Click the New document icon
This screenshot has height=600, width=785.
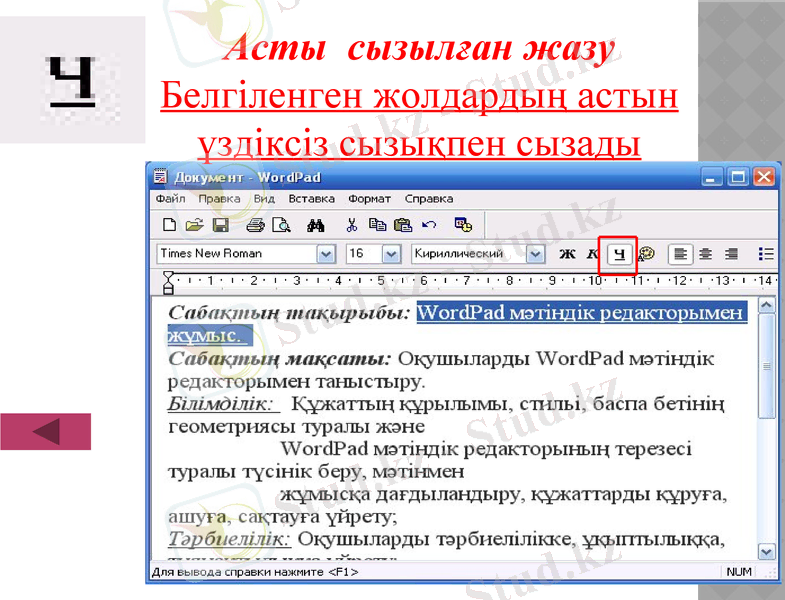click(x=170, y=225)
